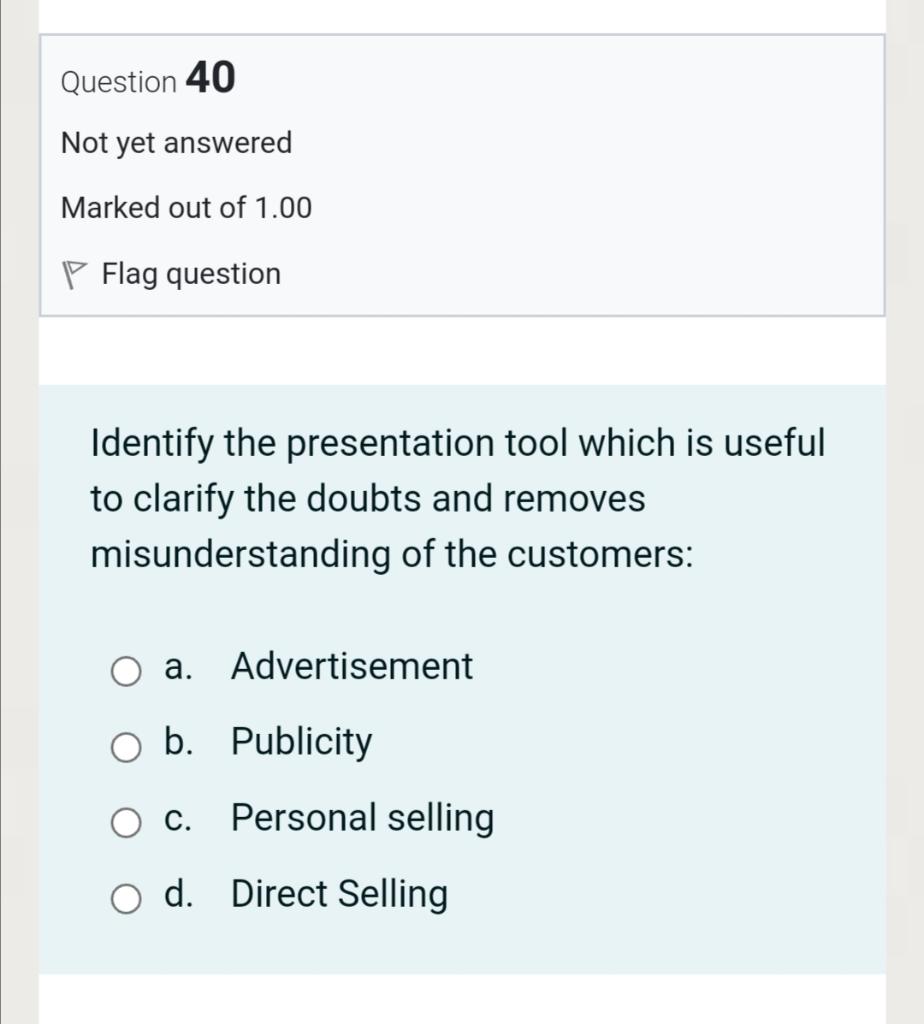Click the option label Personal selling

click(362, 818)
